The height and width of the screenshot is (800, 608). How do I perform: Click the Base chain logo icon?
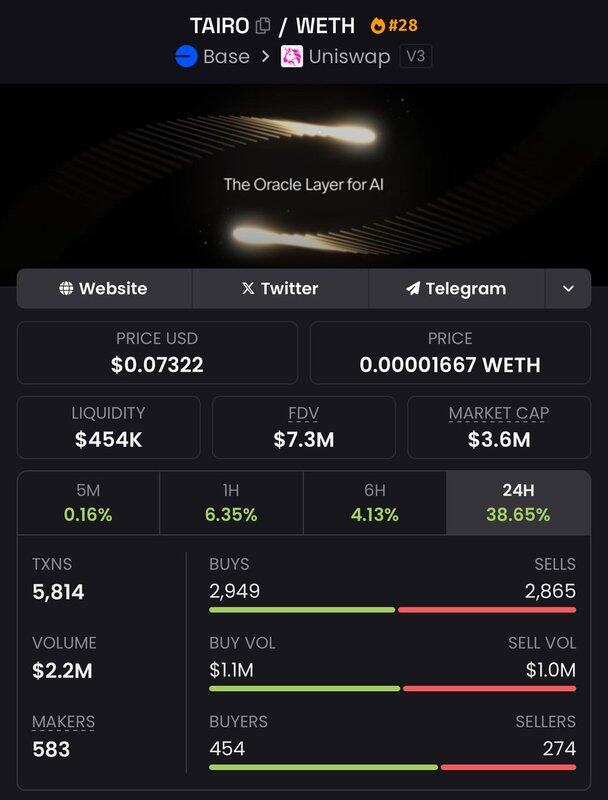(187, 56)
